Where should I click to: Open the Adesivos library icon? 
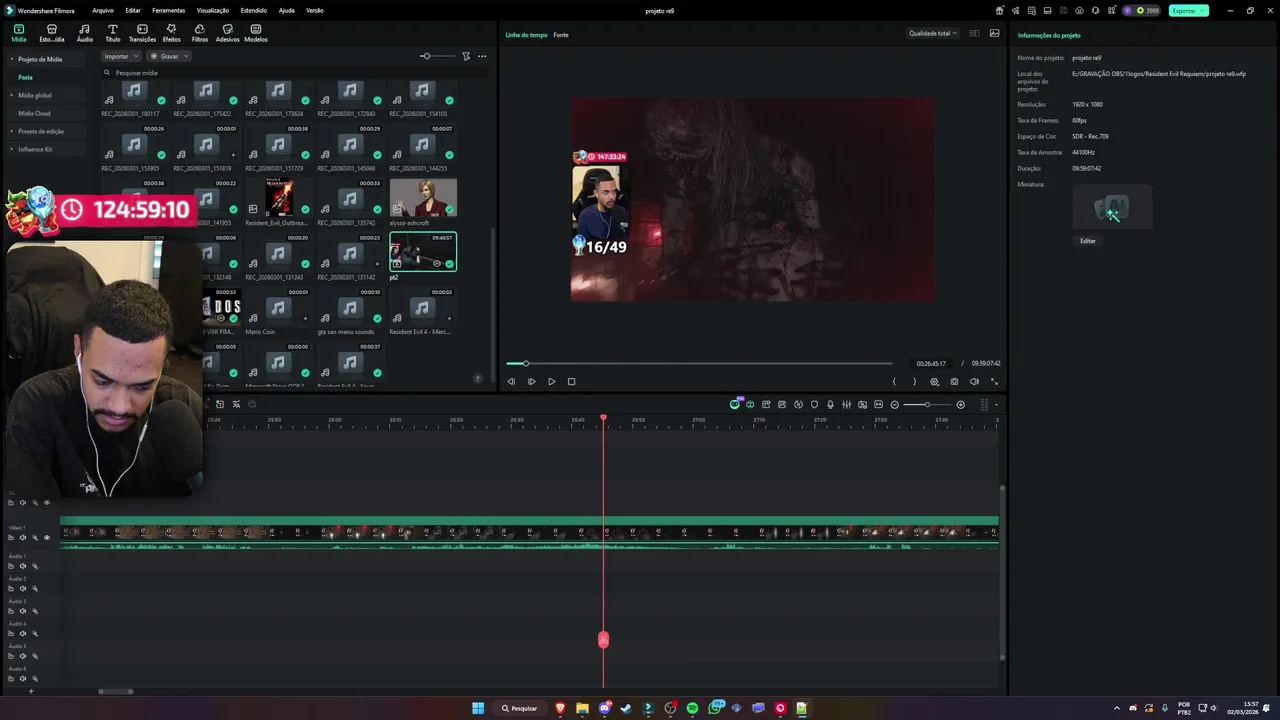(228, 30)
